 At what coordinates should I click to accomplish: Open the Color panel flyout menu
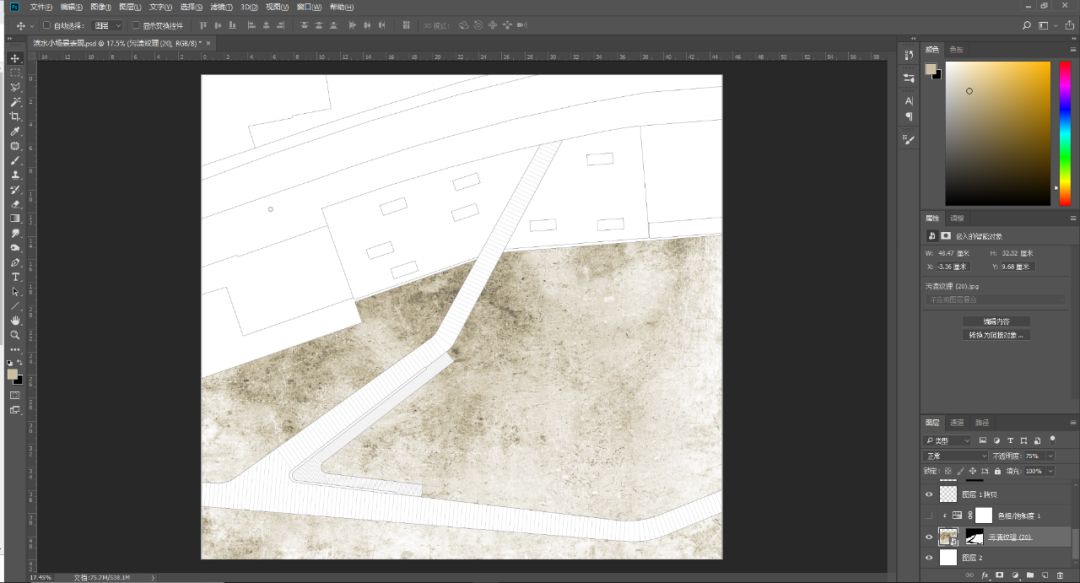tap(1072, 50)
